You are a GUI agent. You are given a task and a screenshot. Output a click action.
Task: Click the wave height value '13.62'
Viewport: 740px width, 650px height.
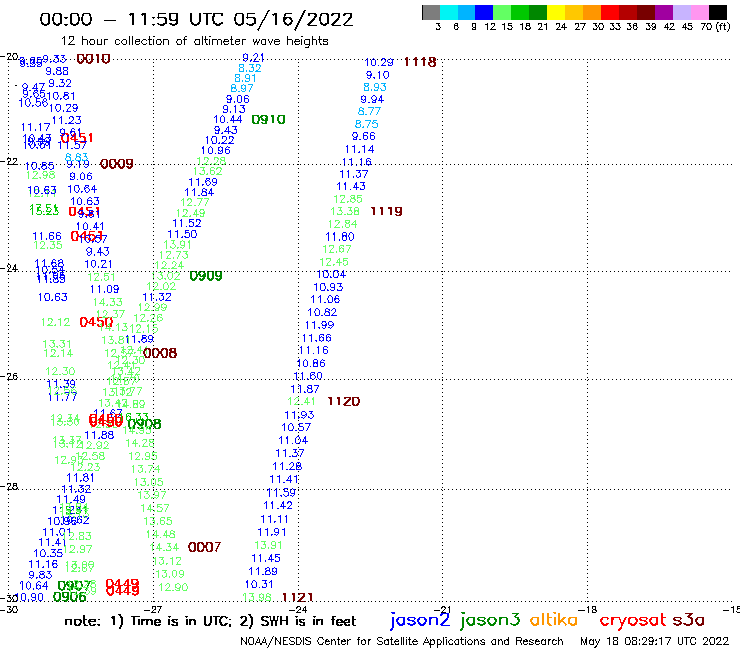[x=207, y=171]
